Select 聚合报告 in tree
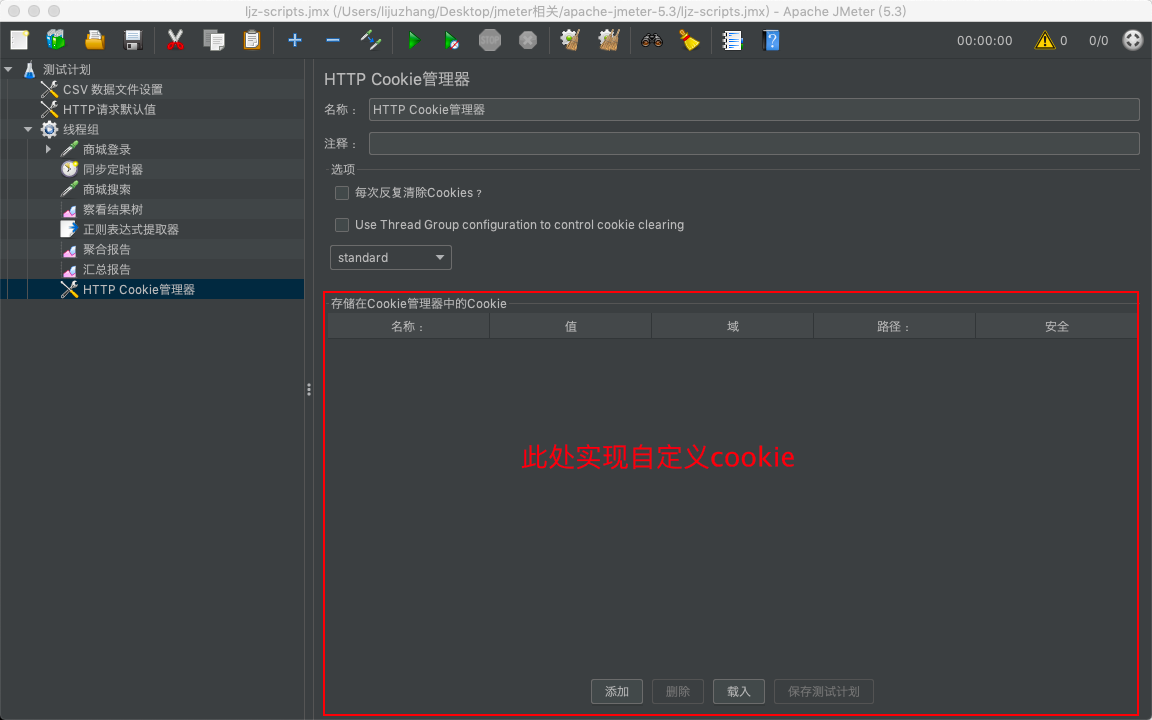The height and width of the screenshot is (720, 1152). pyautogui.click(x=107, y=250)
